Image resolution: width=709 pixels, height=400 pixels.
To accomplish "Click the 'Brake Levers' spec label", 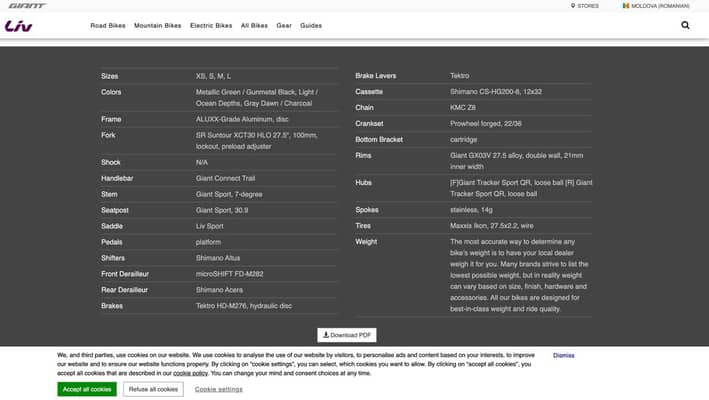I will coord(375,75).
